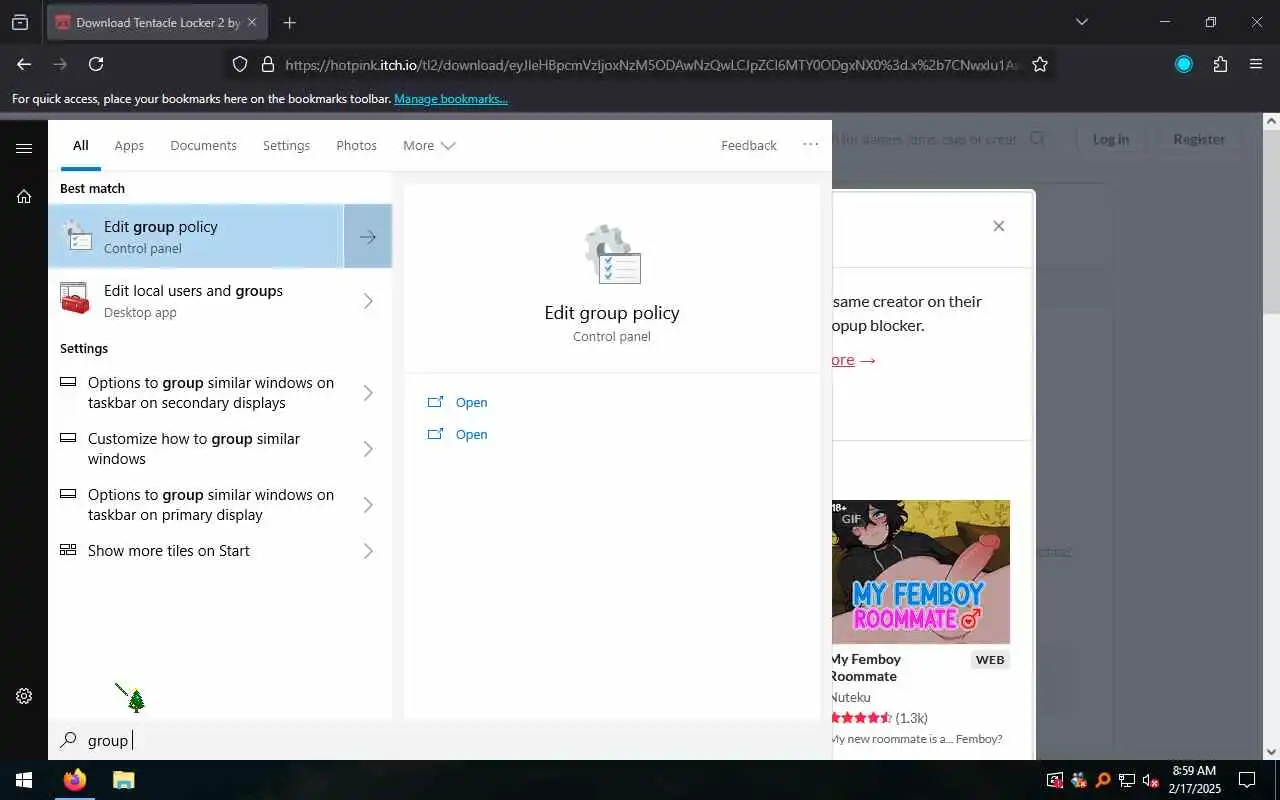Expand Show more tiles on Start chevron

tap(368, 551)
